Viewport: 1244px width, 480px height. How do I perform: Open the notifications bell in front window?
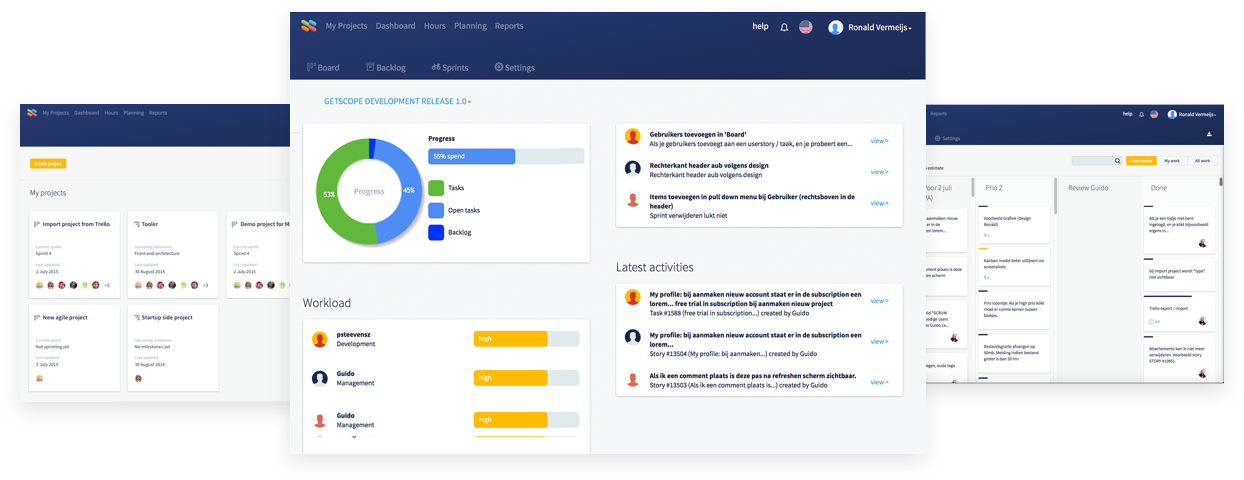click(x=784, y=27)
